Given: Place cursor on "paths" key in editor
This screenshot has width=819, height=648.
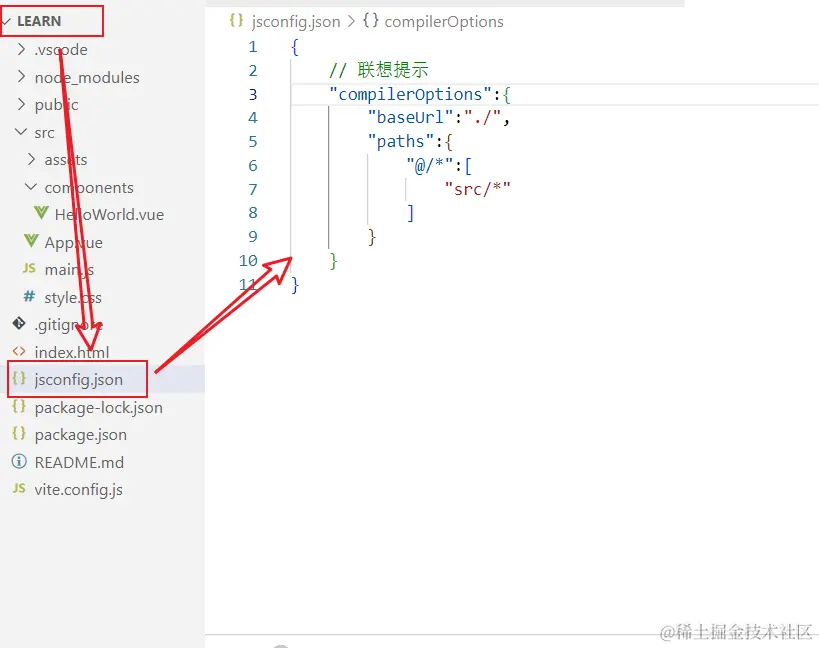Looking at the screenshot, I should coord(401,142).
